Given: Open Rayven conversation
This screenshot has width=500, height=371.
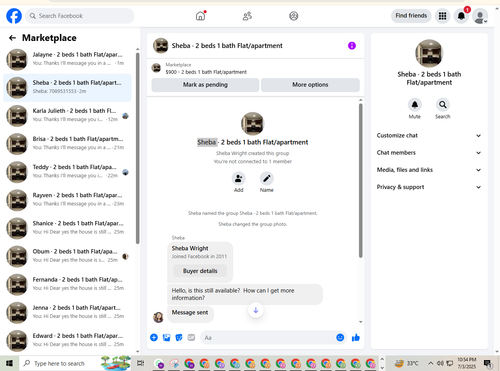Looking at the screenshot, I should pos(67,200).
